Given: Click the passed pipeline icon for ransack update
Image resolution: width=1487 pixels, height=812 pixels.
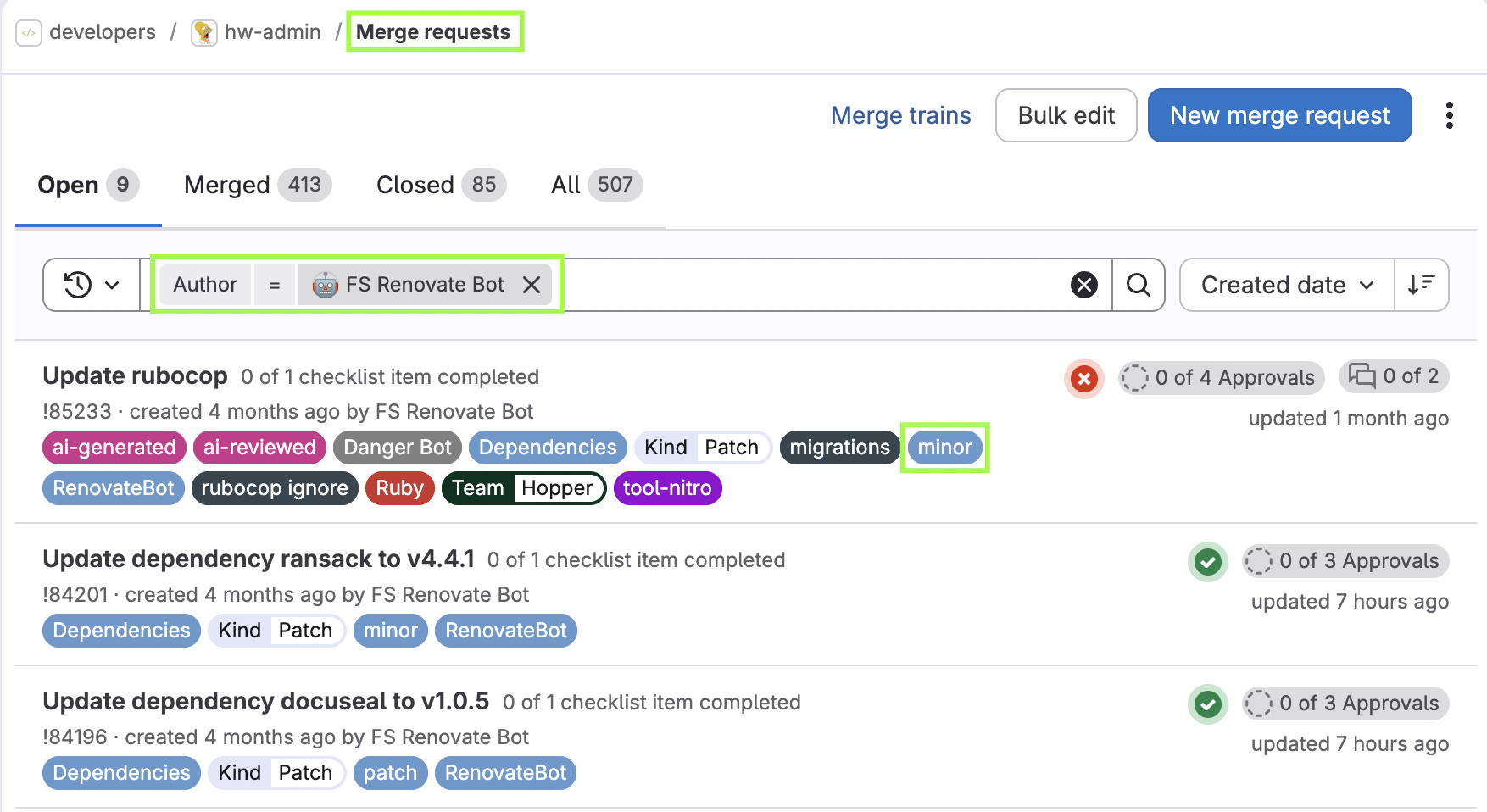Looking at the screenshot, I should pyautogui.click(x=1208, y=561).
